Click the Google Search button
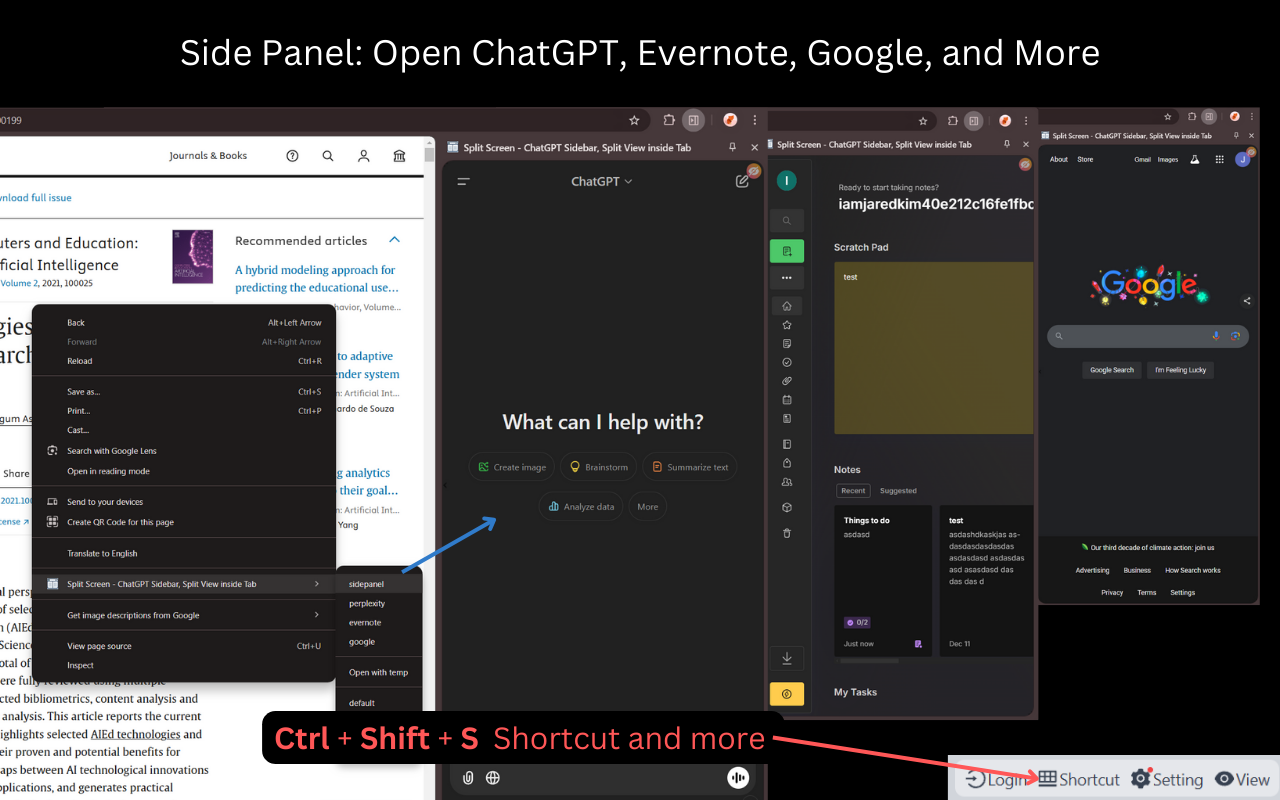 tap(1112, 370)
